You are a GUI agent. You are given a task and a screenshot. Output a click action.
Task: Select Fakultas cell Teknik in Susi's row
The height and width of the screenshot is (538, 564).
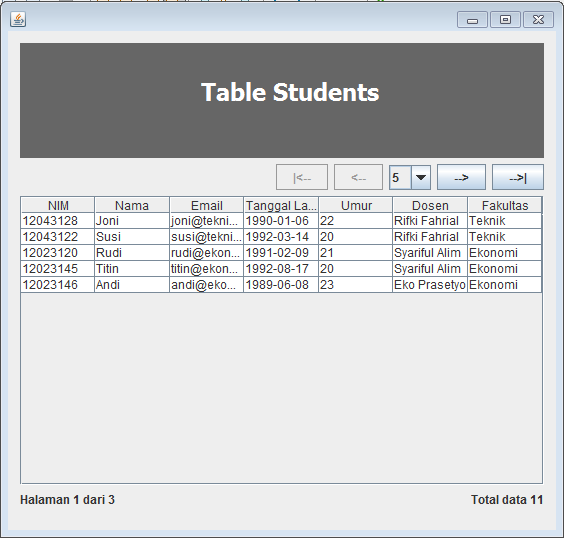(x=505, y=237)
